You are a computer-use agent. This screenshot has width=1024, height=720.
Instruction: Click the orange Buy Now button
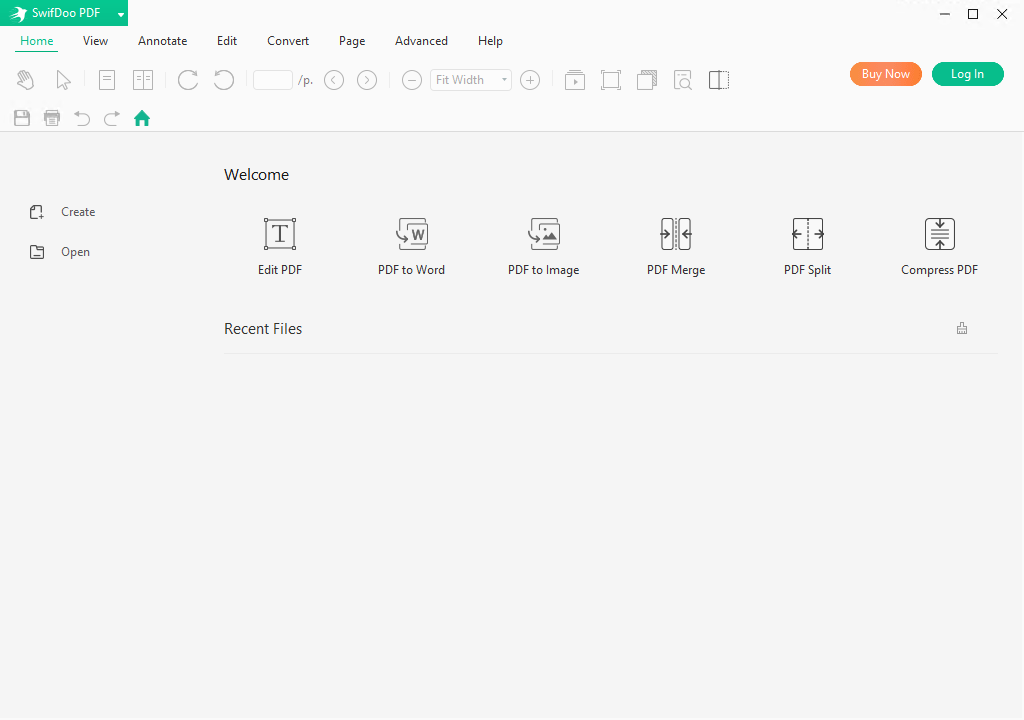tap(886, 74)
